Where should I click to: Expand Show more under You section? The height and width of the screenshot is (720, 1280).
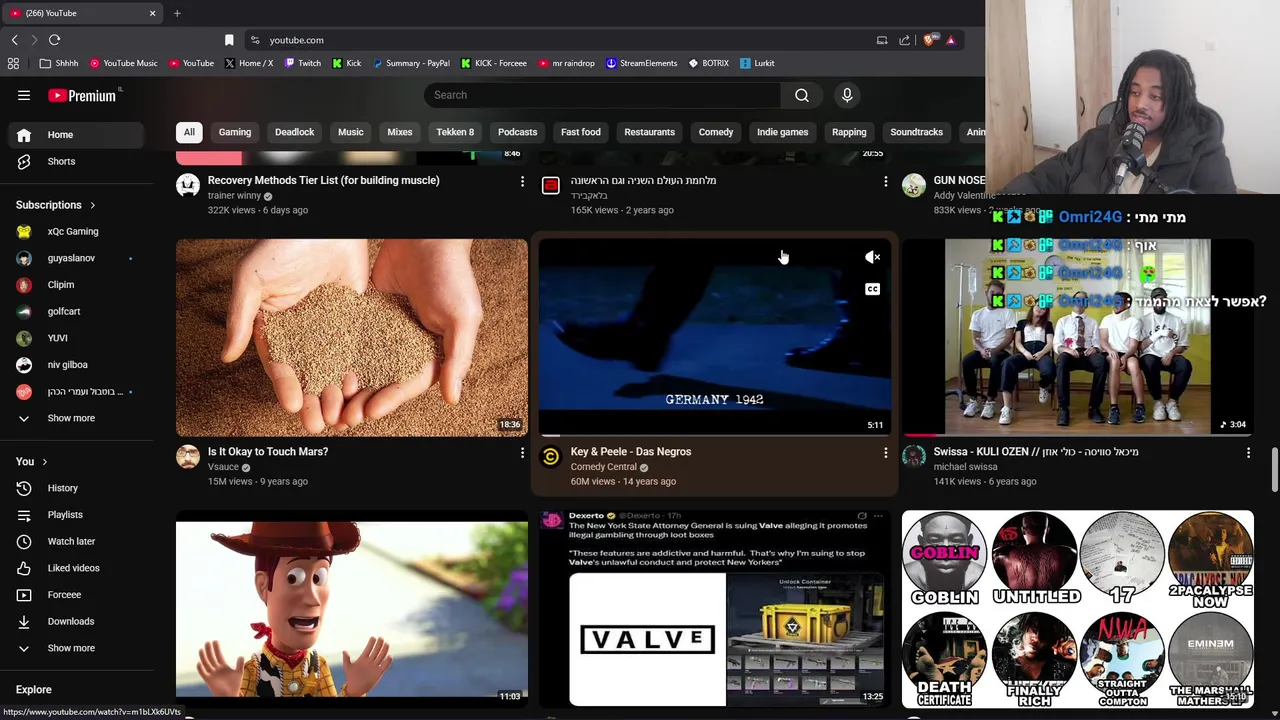(78, 648)
